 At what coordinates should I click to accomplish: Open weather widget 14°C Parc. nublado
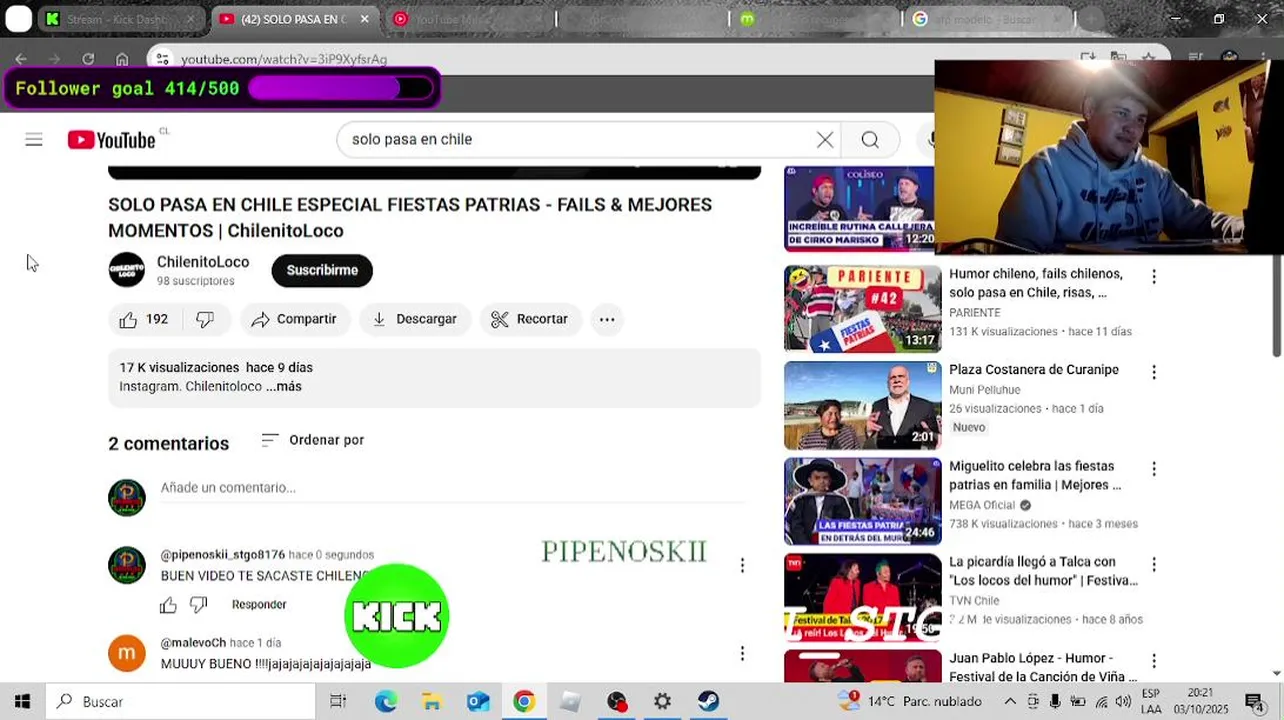(910, 702)
